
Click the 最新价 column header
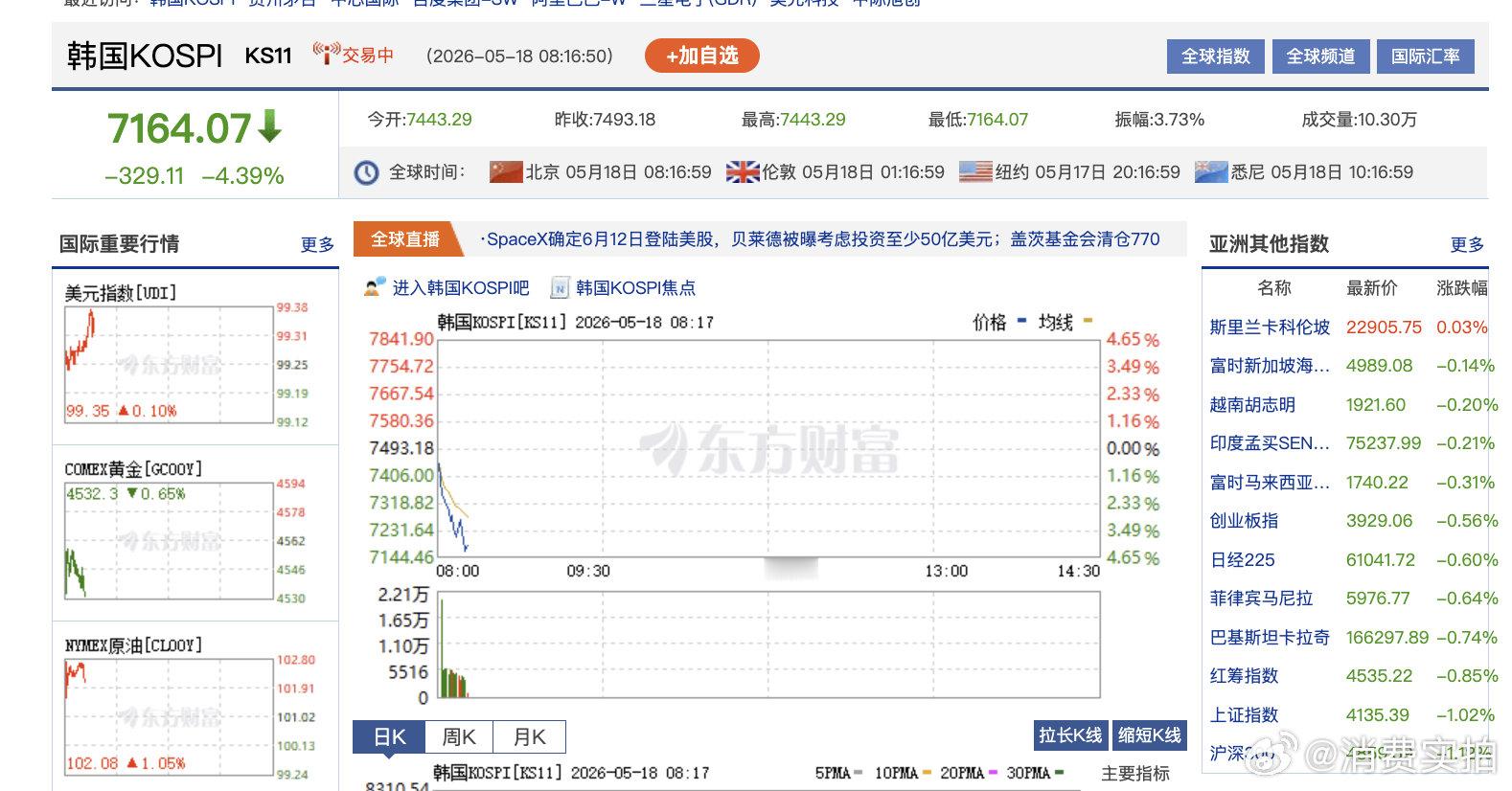[1371, 288]
